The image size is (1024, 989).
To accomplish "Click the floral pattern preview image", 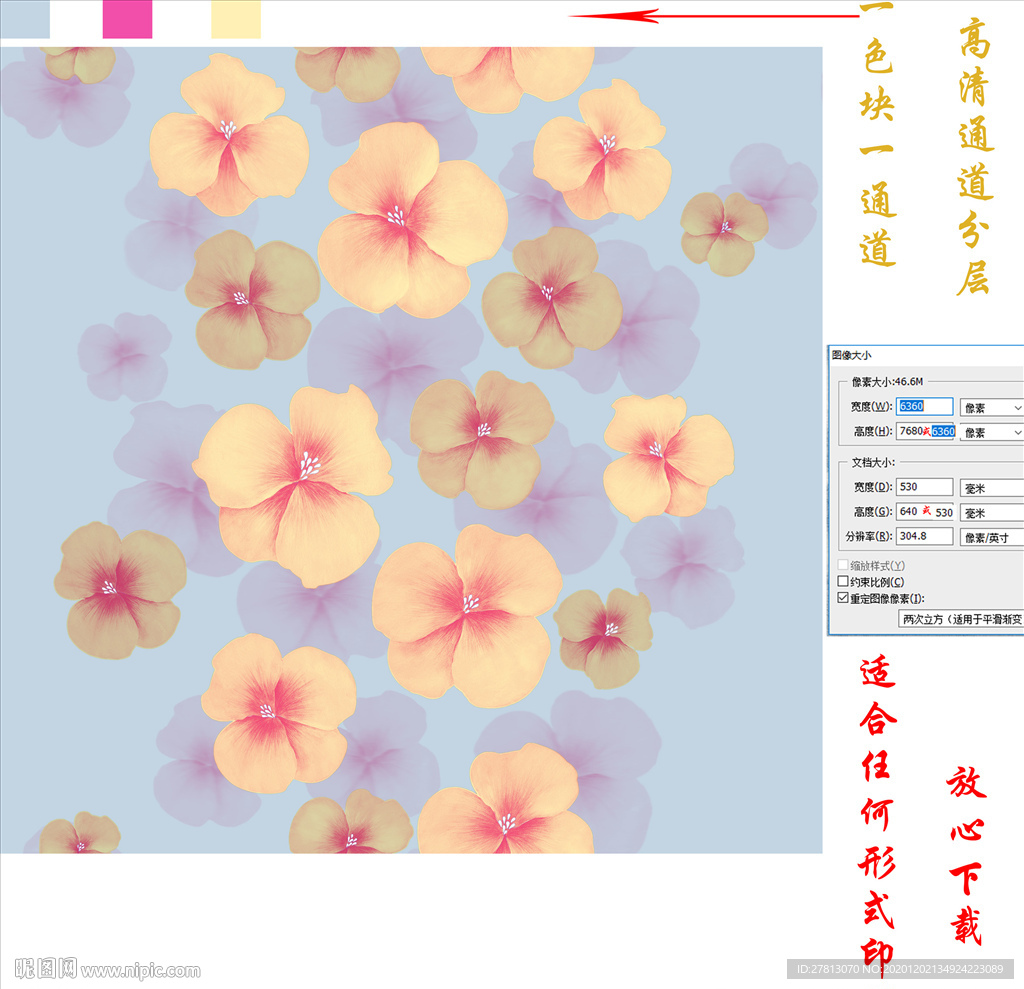I will coord(411,449).
